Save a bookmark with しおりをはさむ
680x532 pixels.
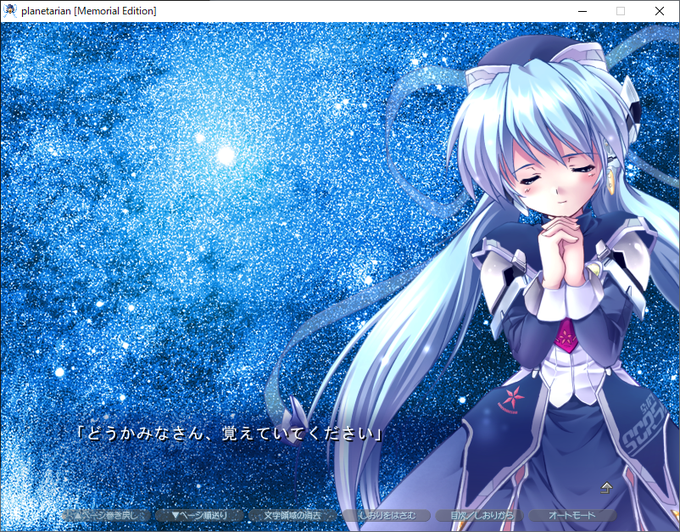coord(386,516)
